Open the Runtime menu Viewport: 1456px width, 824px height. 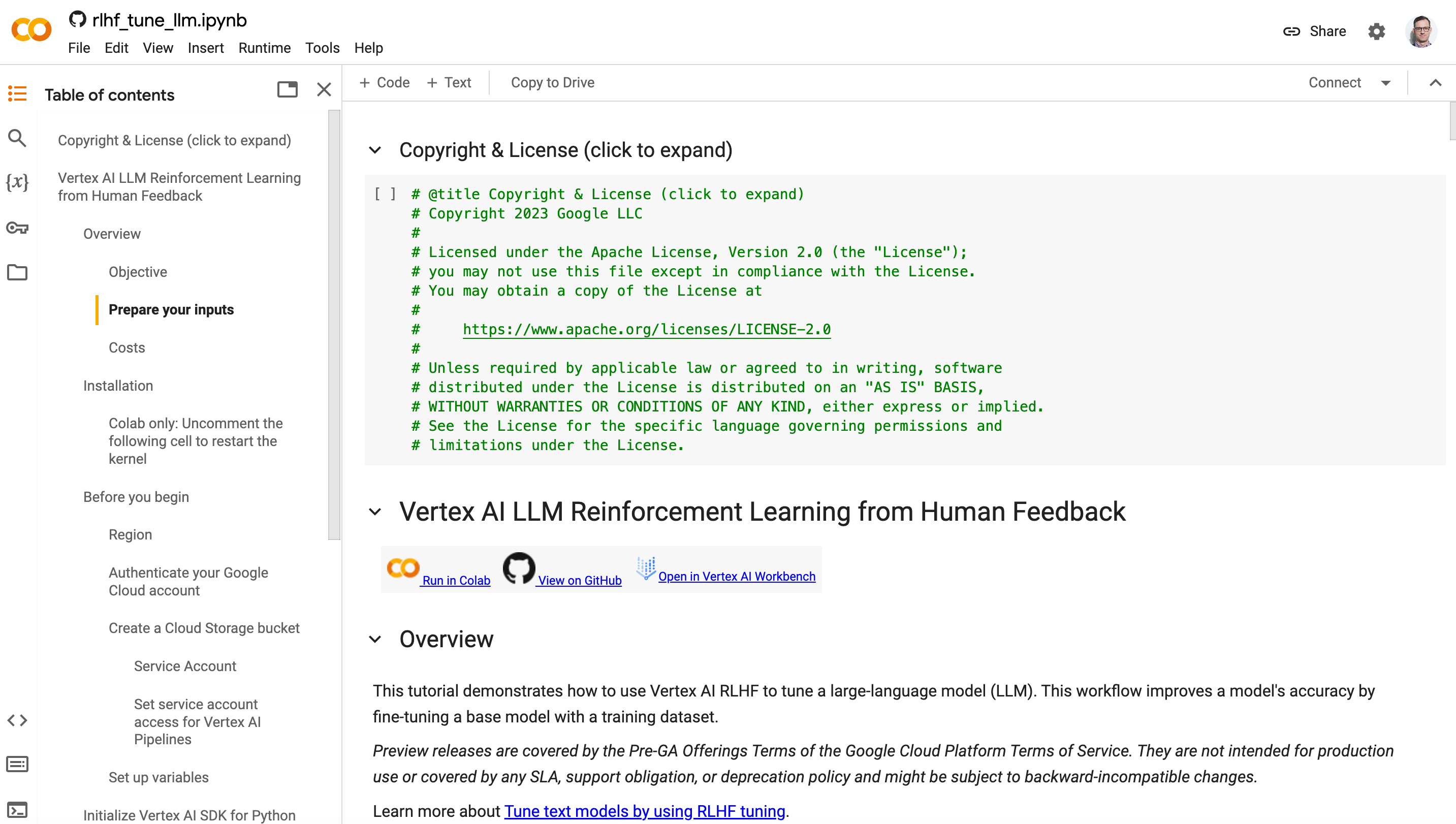tap(264, 48)
